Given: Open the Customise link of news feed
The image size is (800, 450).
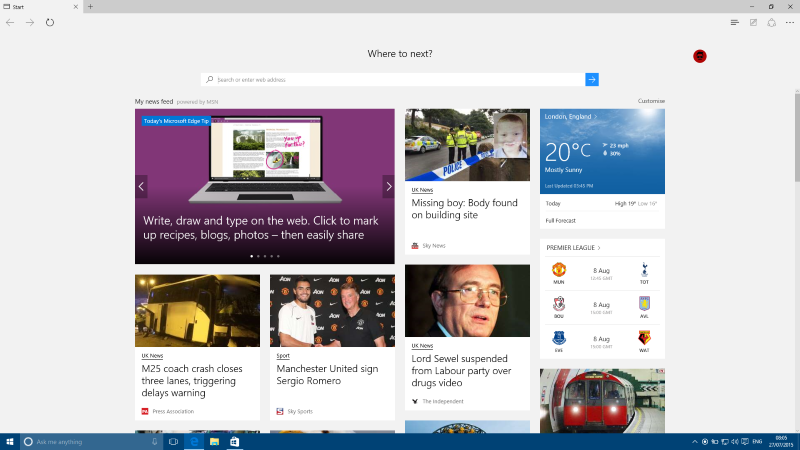Looking at the screenshot, I should click(651, 101).
